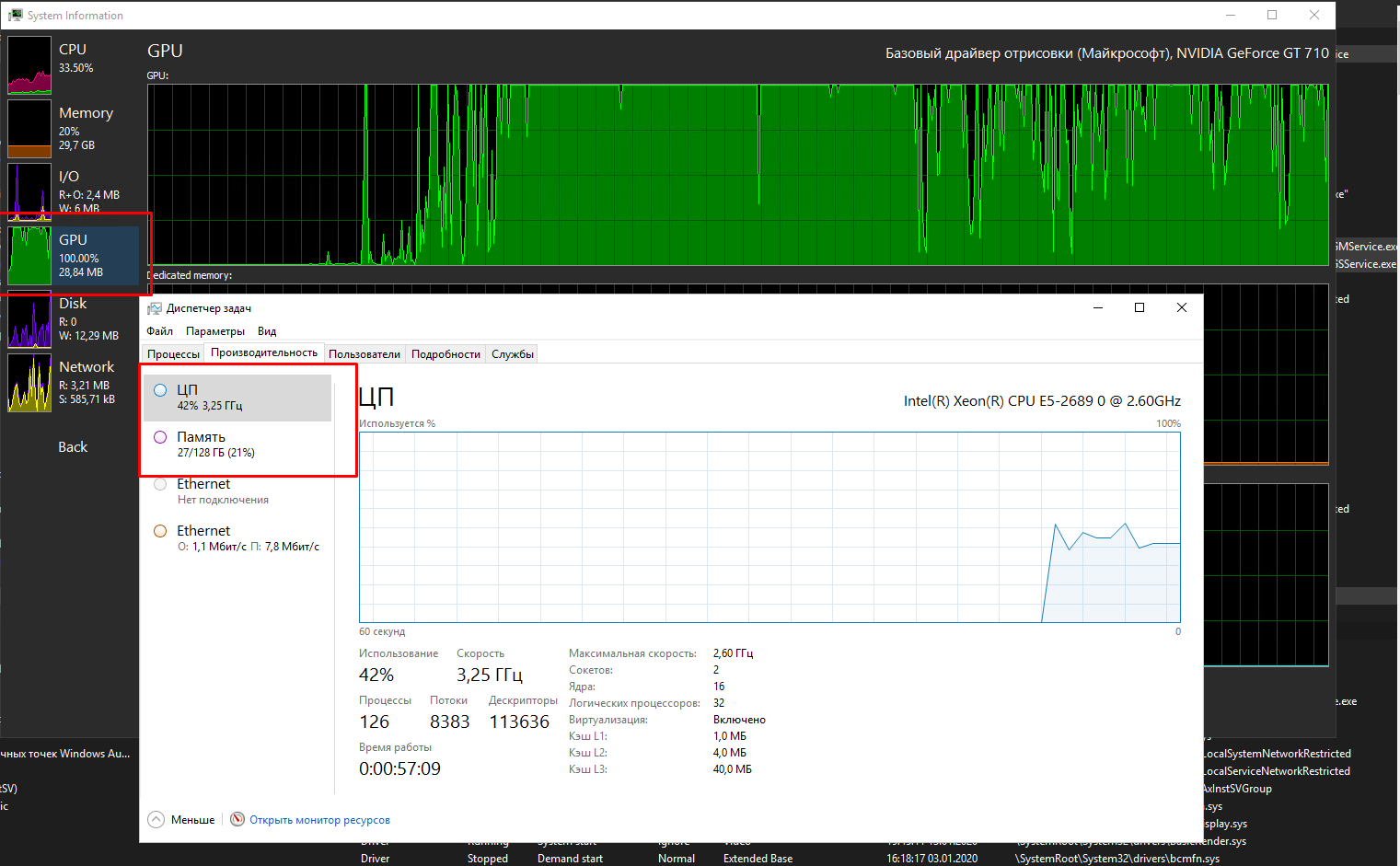Image resolution: width=1400 pixels, height=866 pixels.
Task: Select the disconnected Ethernet adapter entry
Action: point(237,491)
